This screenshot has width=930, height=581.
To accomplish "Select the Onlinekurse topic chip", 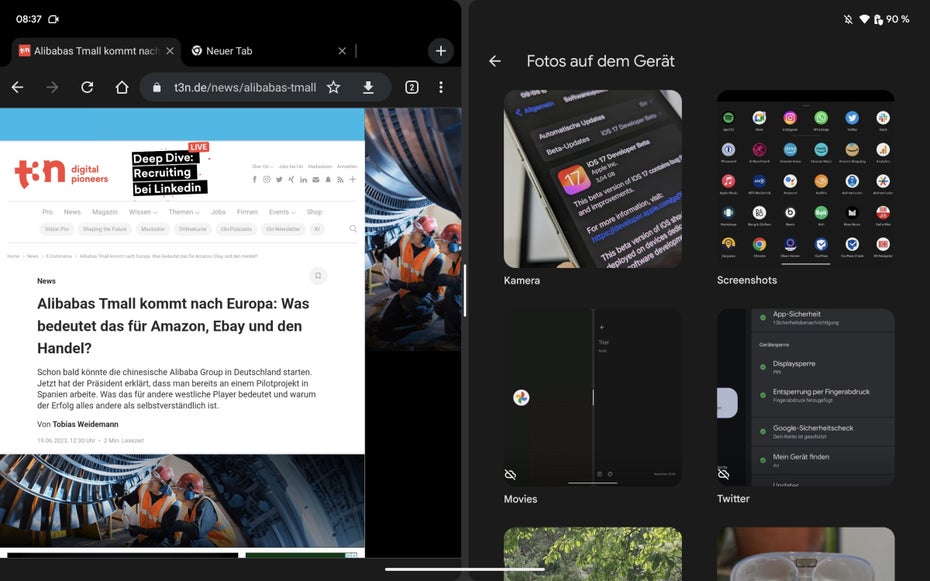I will pyautogui.click(x=193, y=229).
